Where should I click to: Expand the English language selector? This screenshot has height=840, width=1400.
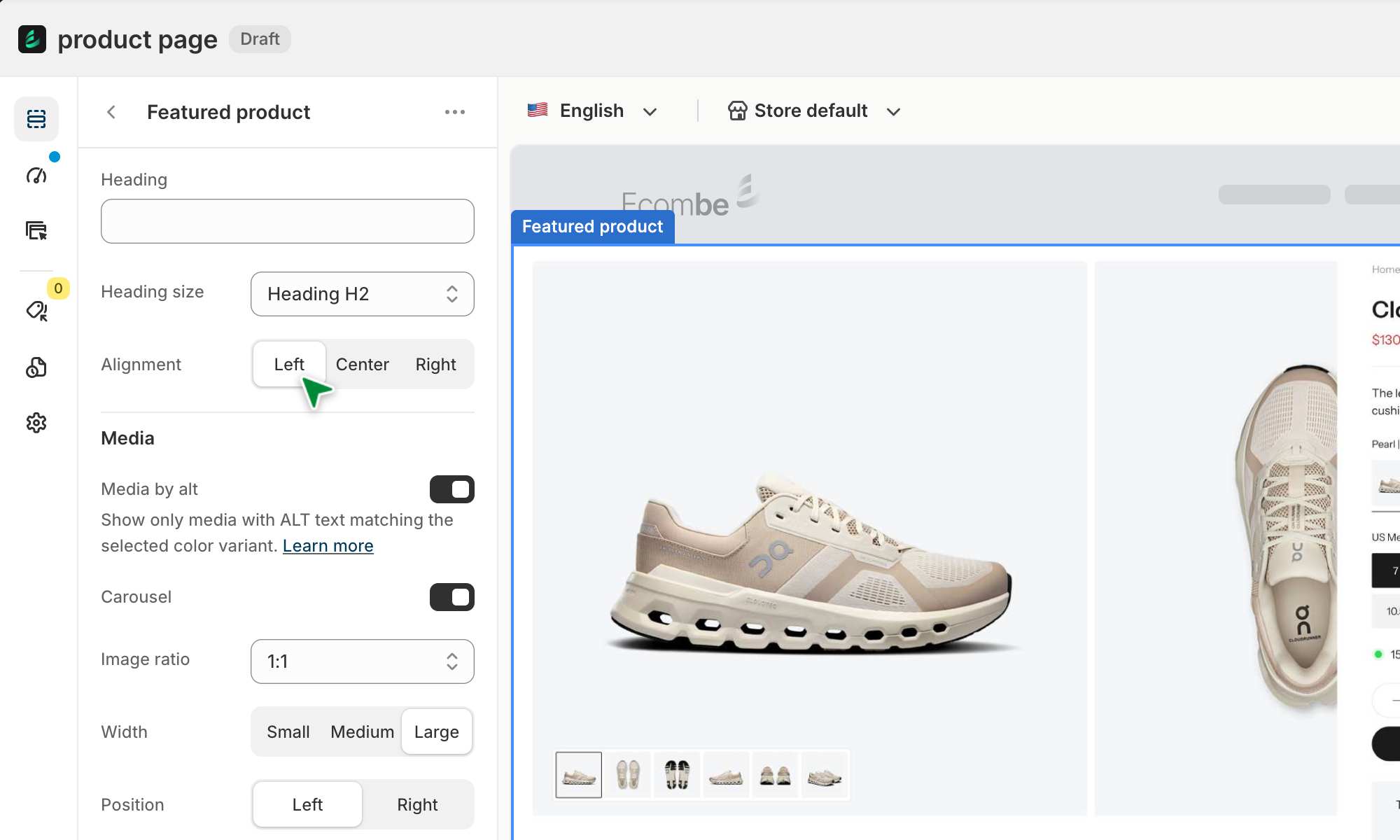pyautogui.click(x=592, y=111)
